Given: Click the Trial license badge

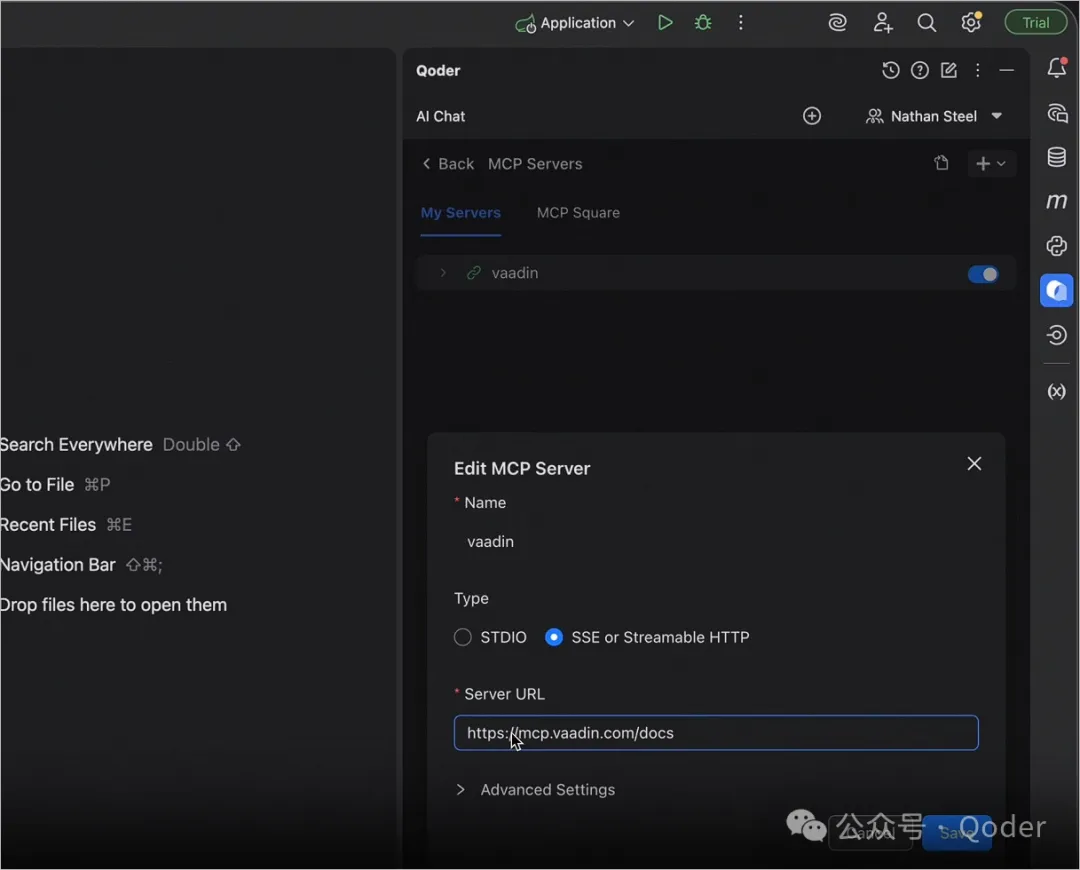Looking at the screenshot, I should 1035,23.
